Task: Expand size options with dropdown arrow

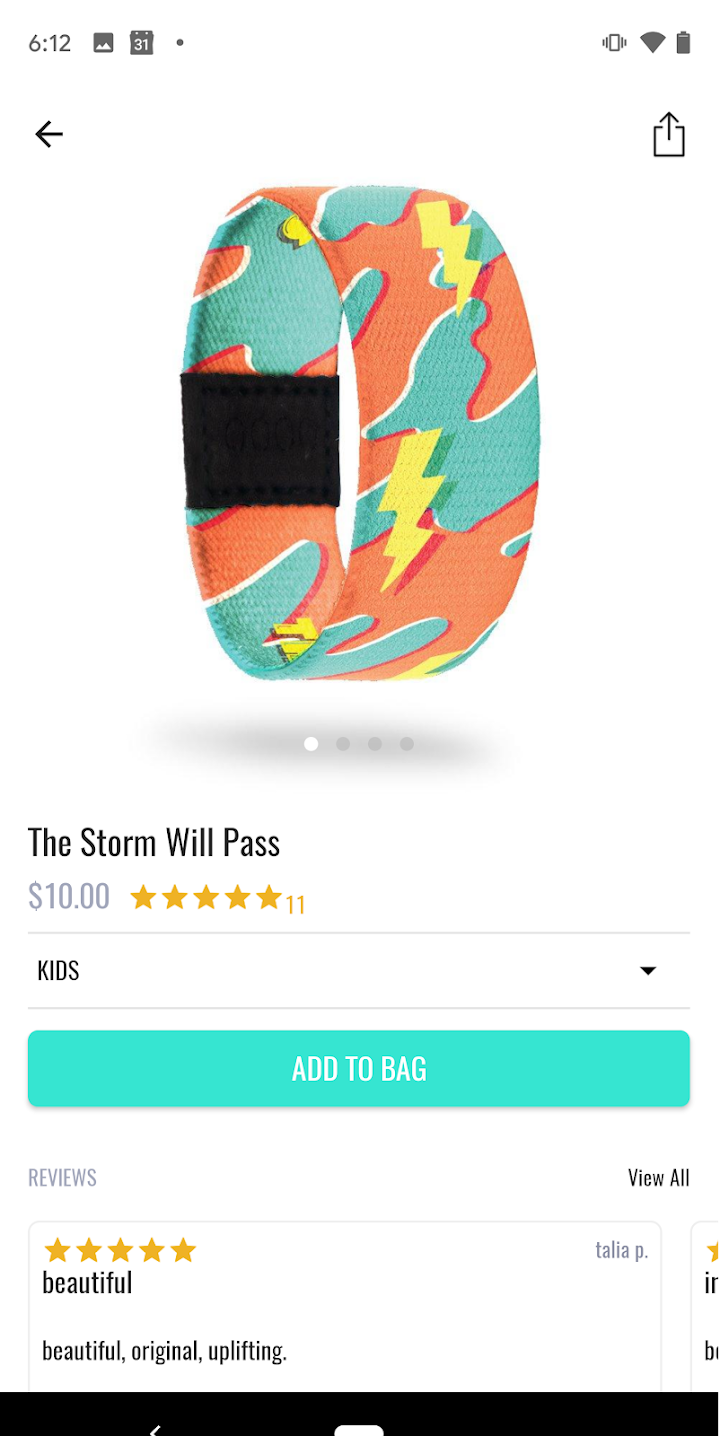Action: [648, 971]
